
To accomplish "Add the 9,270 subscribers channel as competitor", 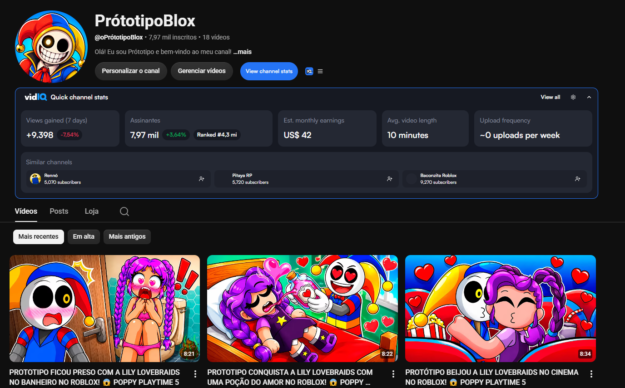I will 577,179.
